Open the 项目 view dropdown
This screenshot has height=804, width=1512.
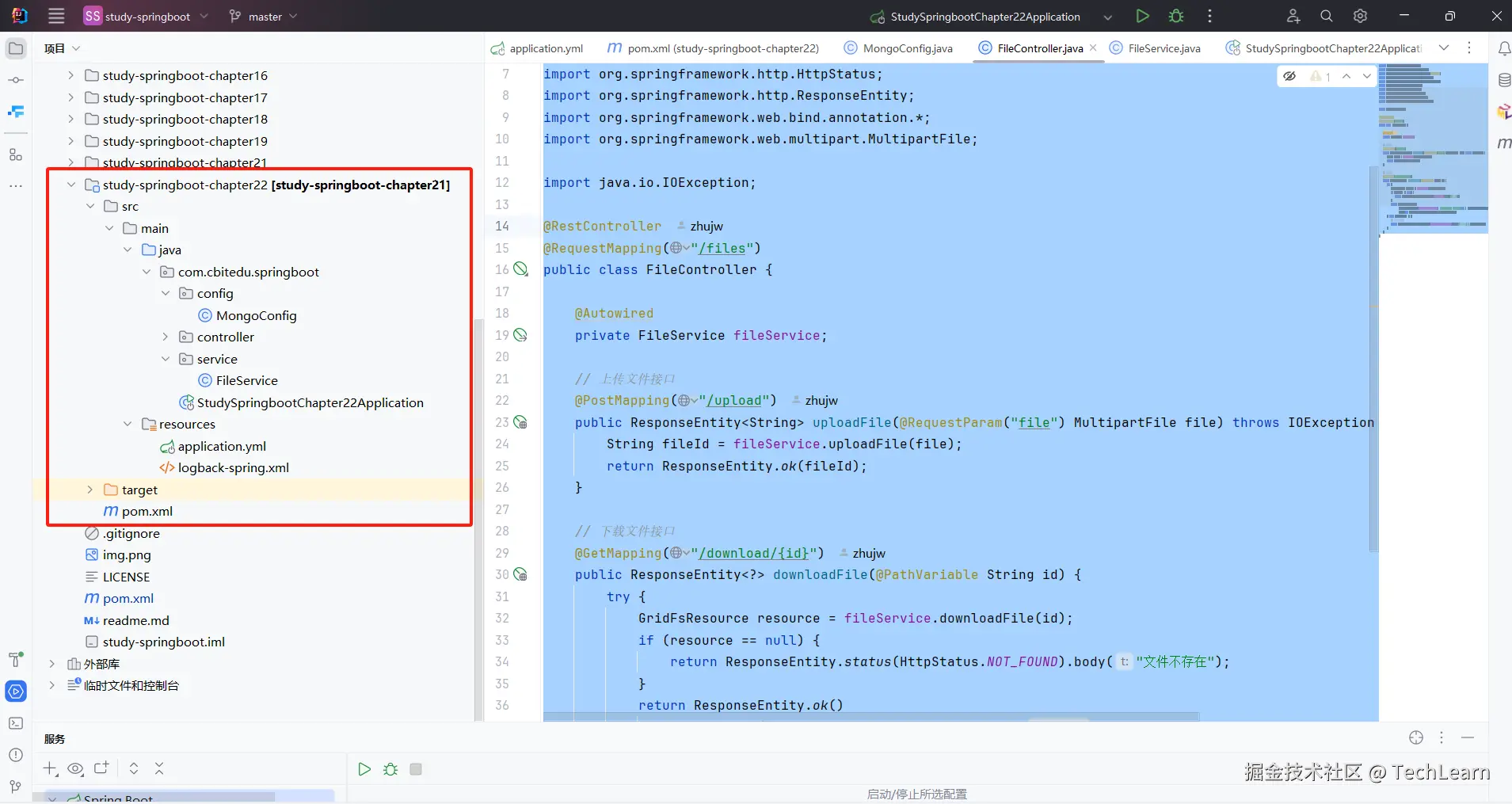pos(62,48)
